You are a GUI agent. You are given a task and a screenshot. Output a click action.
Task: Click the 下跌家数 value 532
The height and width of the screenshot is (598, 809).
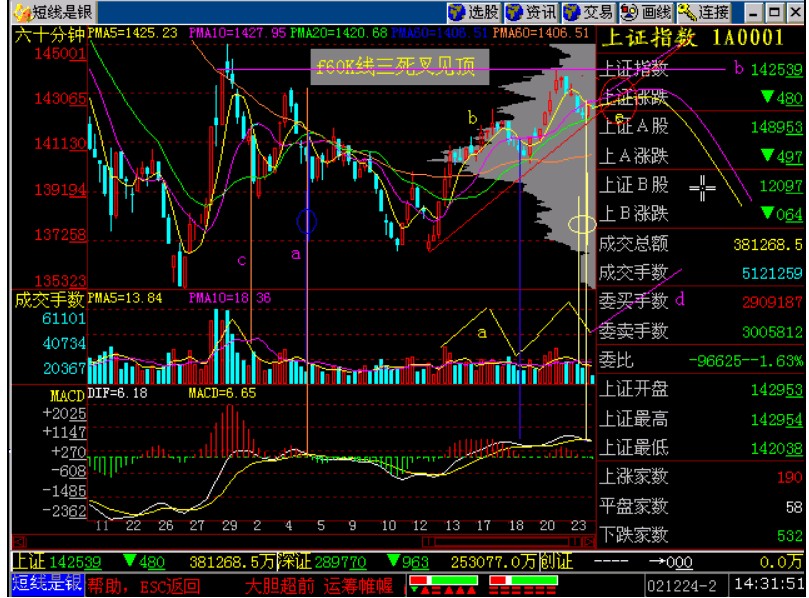[789, 536]
